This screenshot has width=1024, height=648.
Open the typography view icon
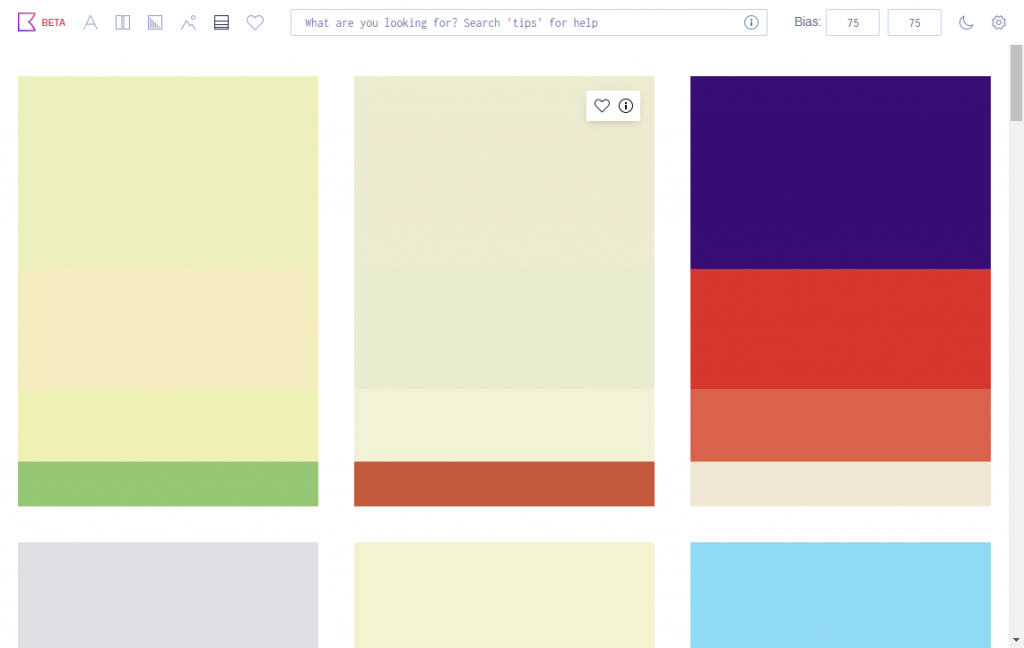[x=91, y=22]
